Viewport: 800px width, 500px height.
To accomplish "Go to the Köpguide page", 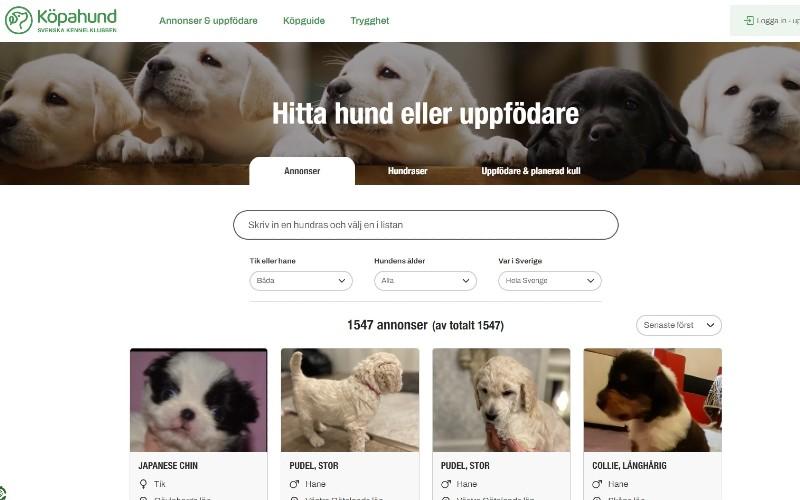I will pos(304,20).
